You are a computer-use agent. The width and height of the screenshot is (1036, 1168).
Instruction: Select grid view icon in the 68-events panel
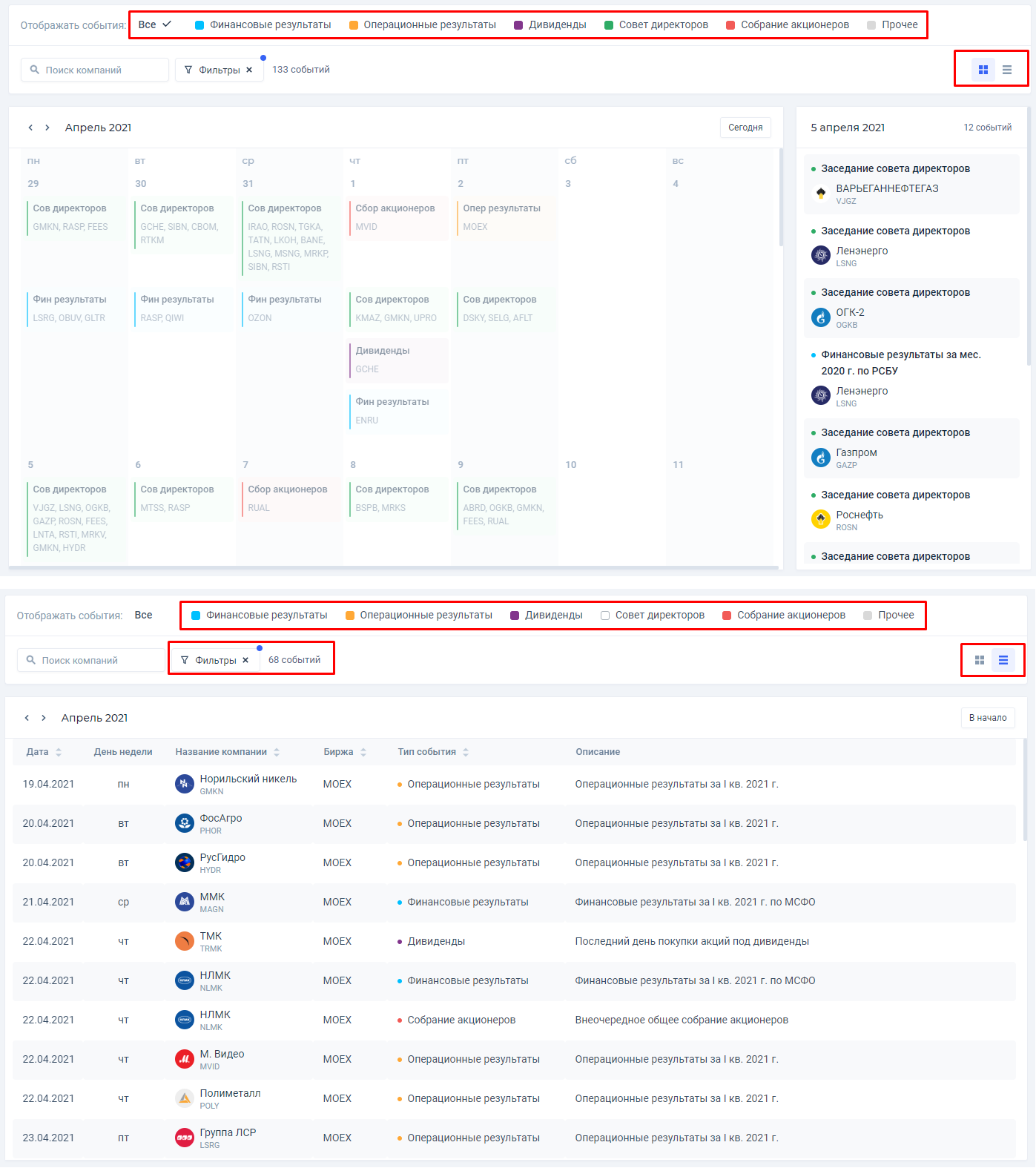point(980,660)
